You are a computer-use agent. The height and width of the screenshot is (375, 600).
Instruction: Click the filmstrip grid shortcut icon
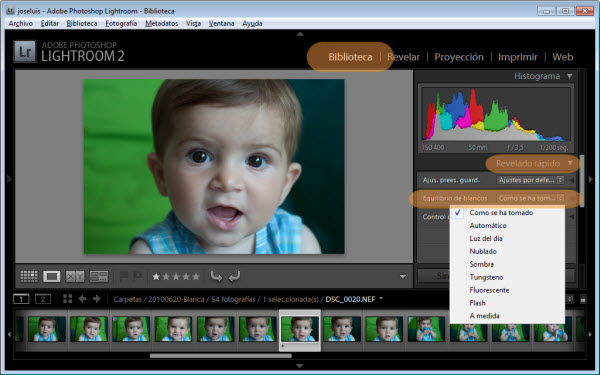click(x=67, y=299)
